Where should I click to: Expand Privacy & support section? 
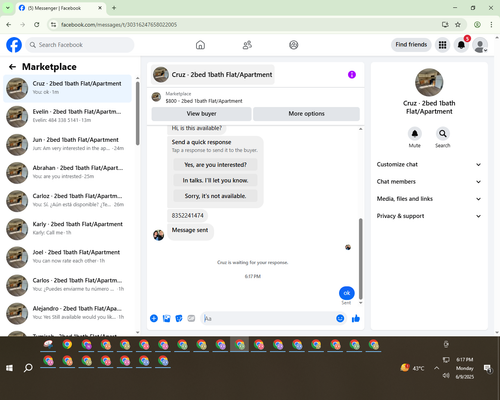tap(429, 216)
